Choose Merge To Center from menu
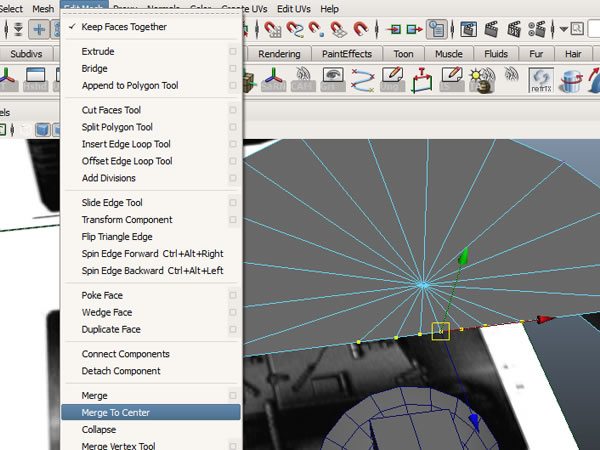This screenshot has width=600, height=450. [x=115, y=411]
